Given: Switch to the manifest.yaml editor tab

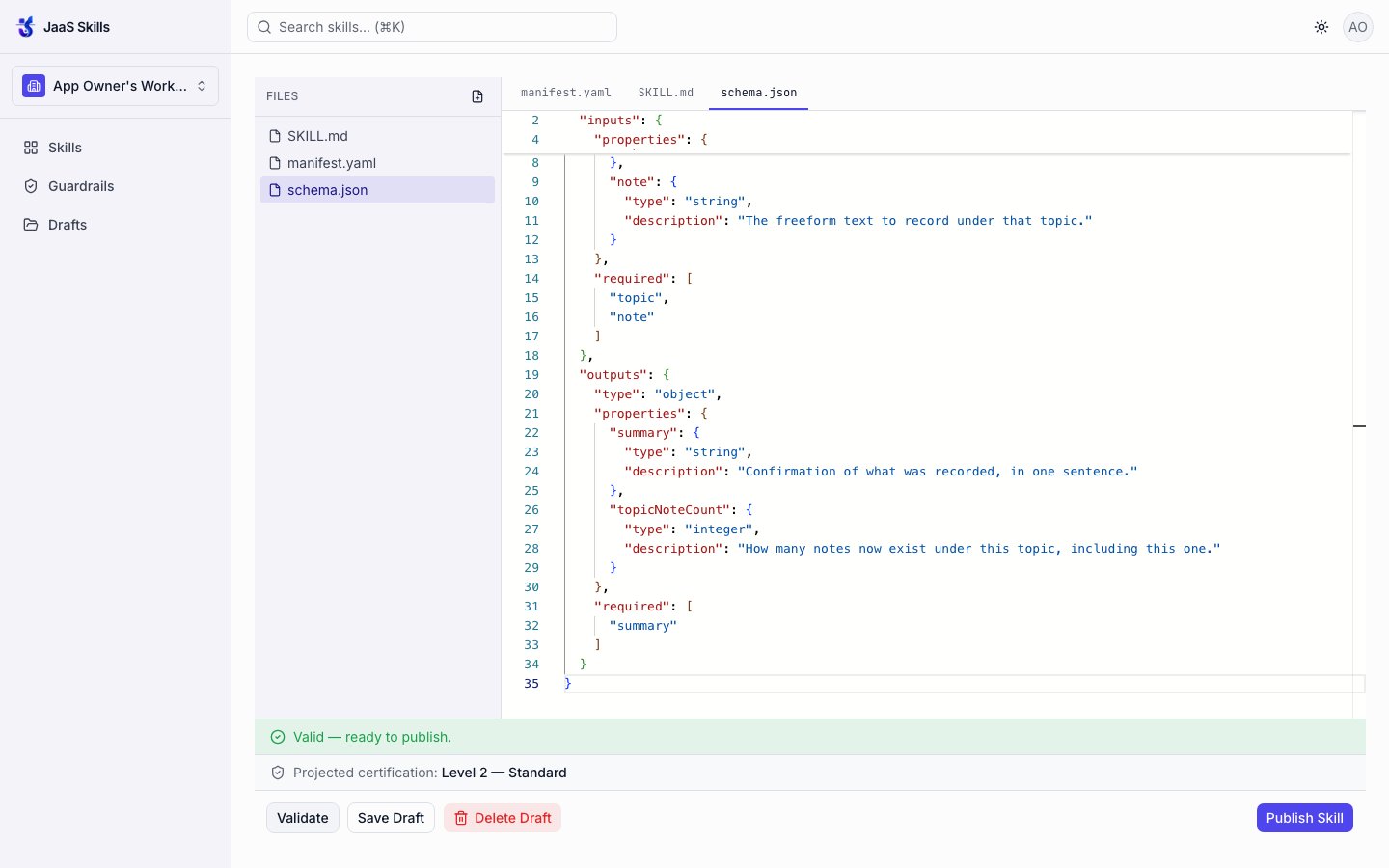Looking at the screenshot, I should (566, 93).
